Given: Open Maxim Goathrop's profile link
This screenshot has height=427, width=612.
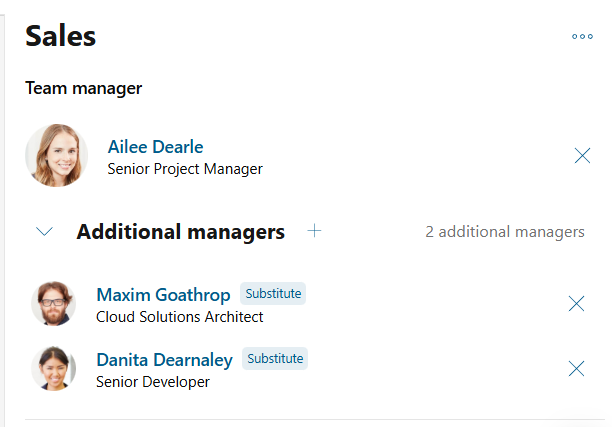Looking at the screenshot, I should (x=163, y=295).
